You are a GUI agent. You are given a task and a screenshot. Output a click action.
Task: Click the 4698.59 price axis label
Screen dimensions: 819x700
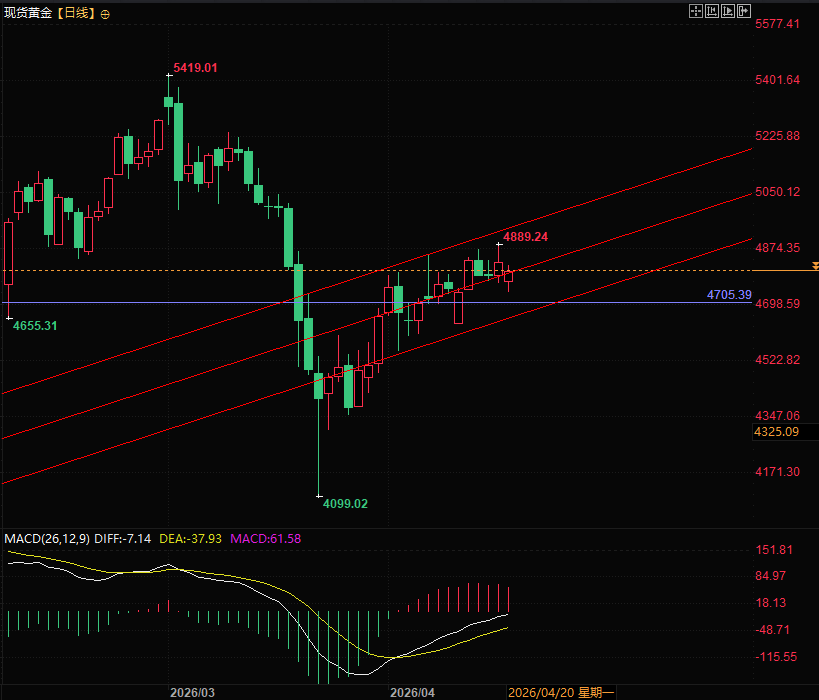[777, 304]
